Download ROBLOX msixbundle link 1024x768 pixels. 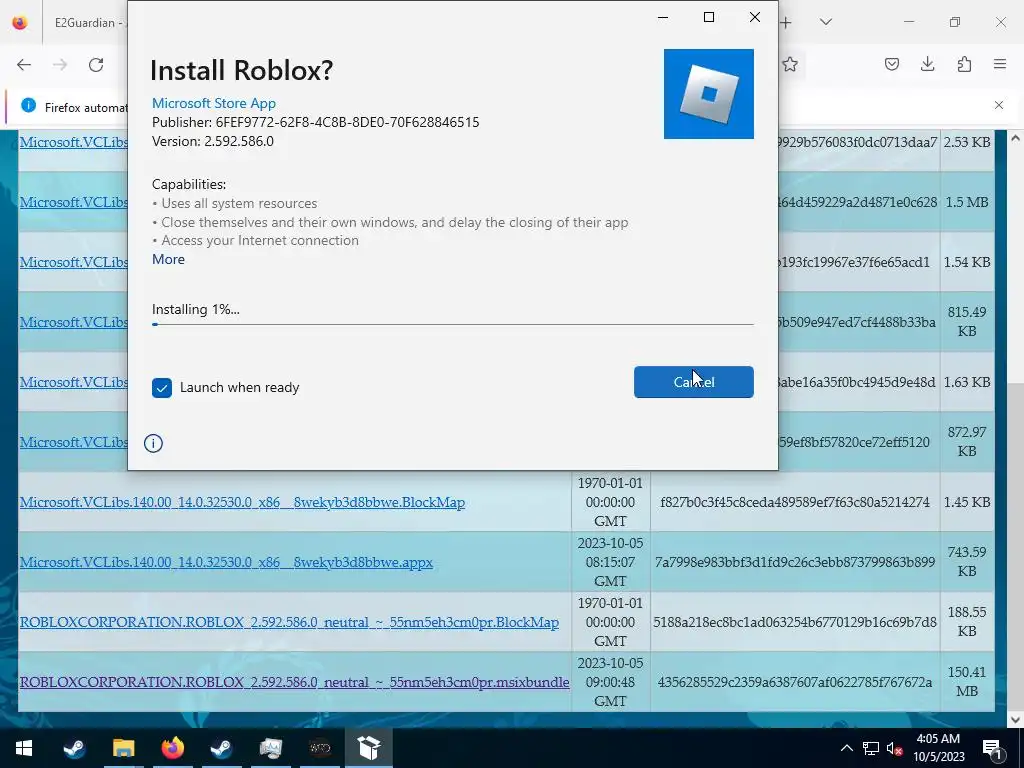[295, 682]
